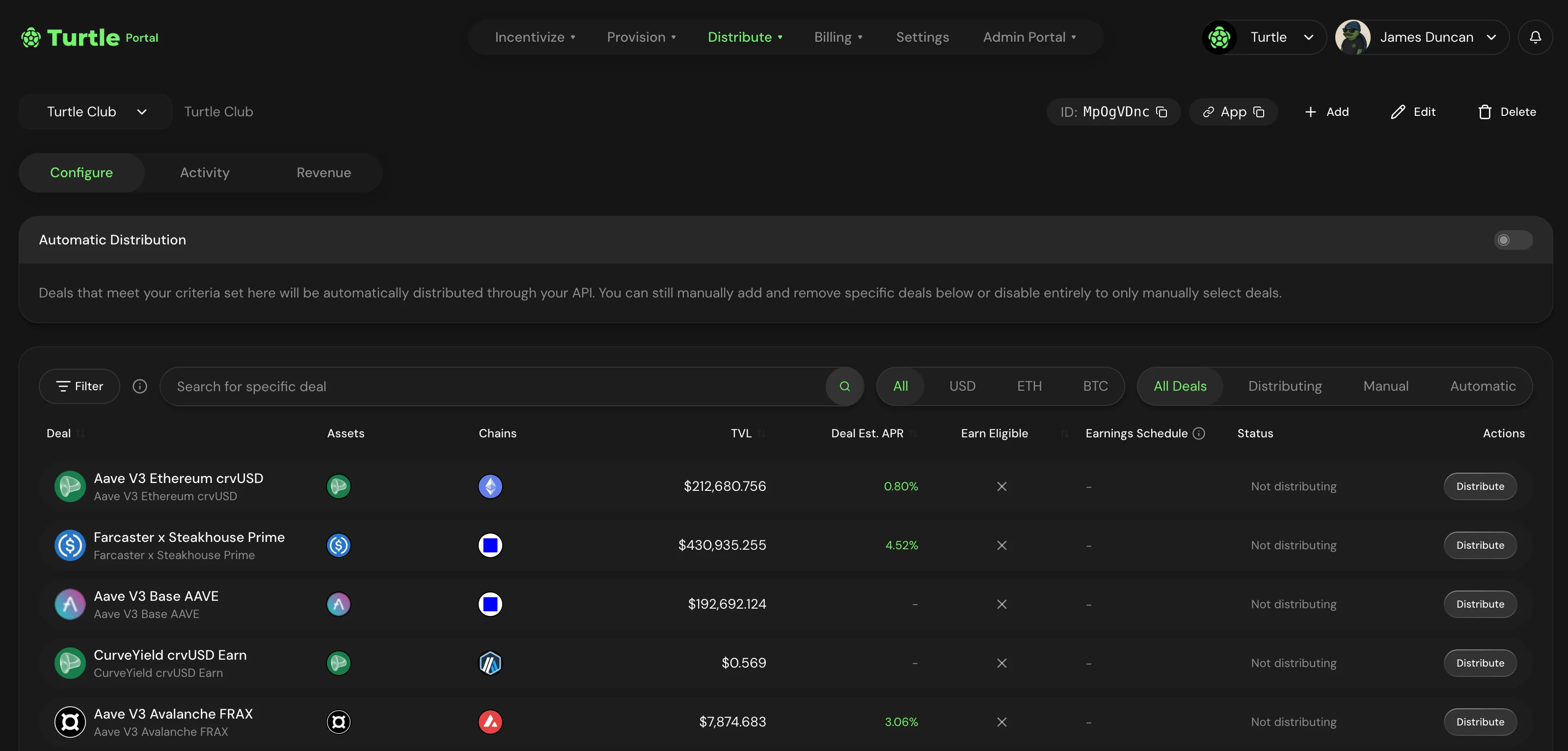The width and height of the screenshot is (1568, 751).
Task: Open the Incentivize menu
Action: [x=535, y=37]
